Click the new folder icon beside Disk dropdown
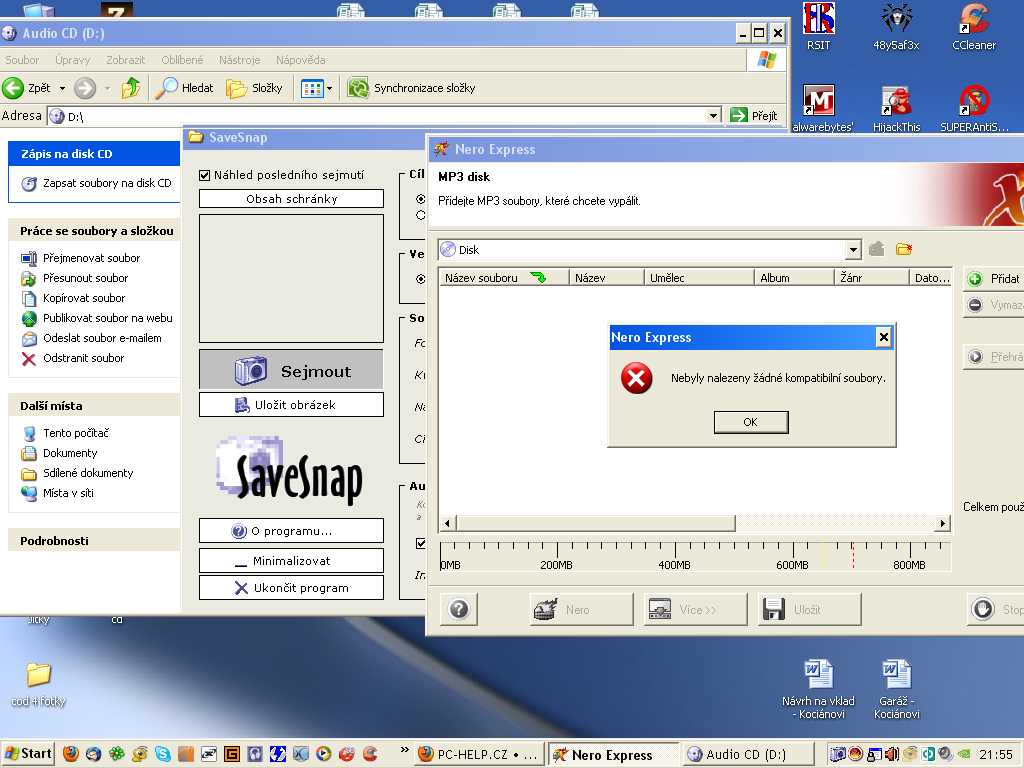This screenshot has width=1024, height=768. pyautogui.click(x=904, y=249)
